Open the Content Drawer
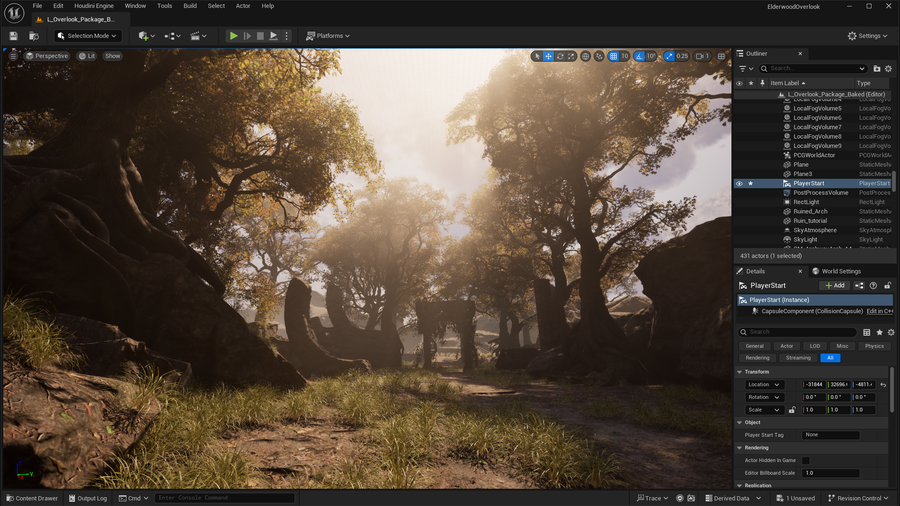Image resolution: width=900 pixels, height=506 pixels. pyautogui.click(x=32, y=498)
